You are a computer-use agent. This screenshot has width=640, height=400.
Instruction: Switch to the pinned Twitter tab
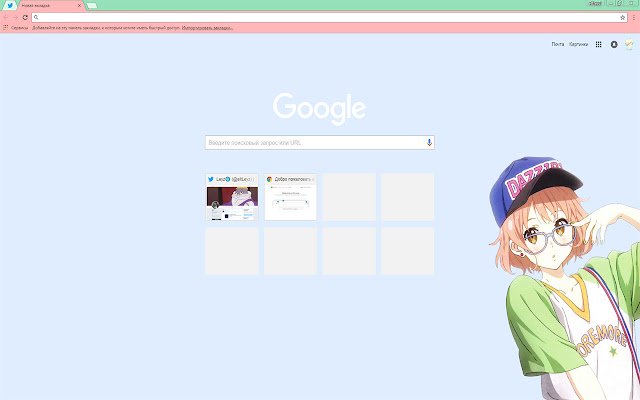click(x=10, y=5)
